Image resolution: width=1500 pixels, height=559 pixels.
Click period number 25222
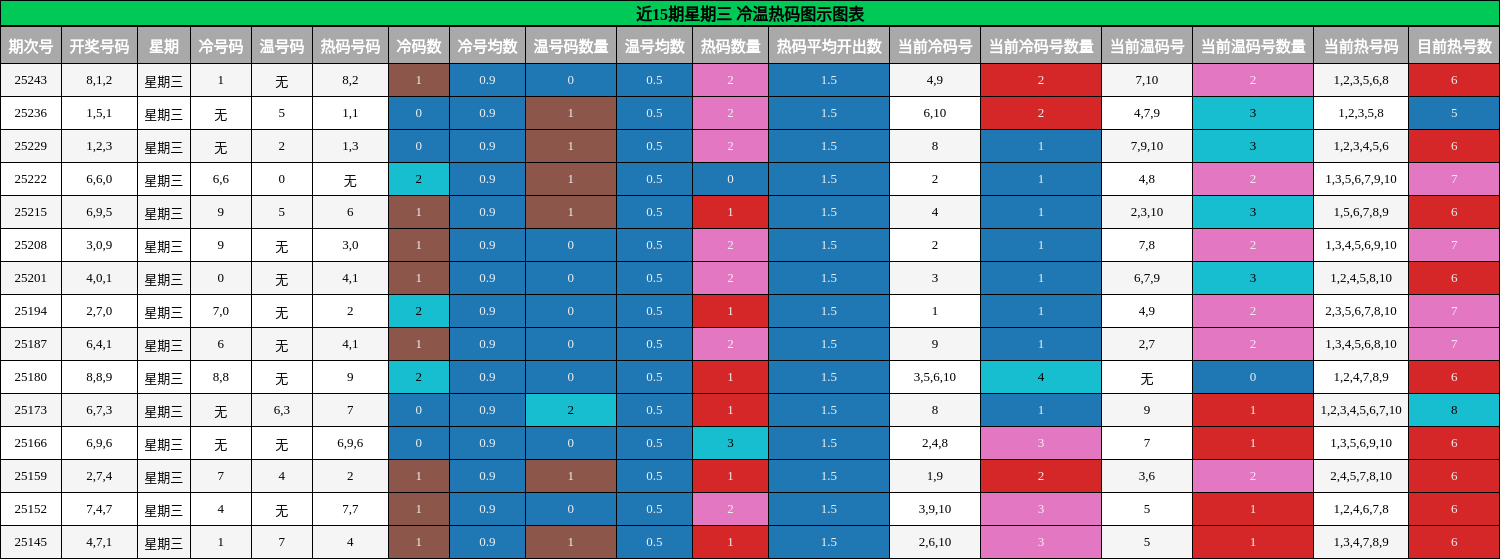[30, 179]
